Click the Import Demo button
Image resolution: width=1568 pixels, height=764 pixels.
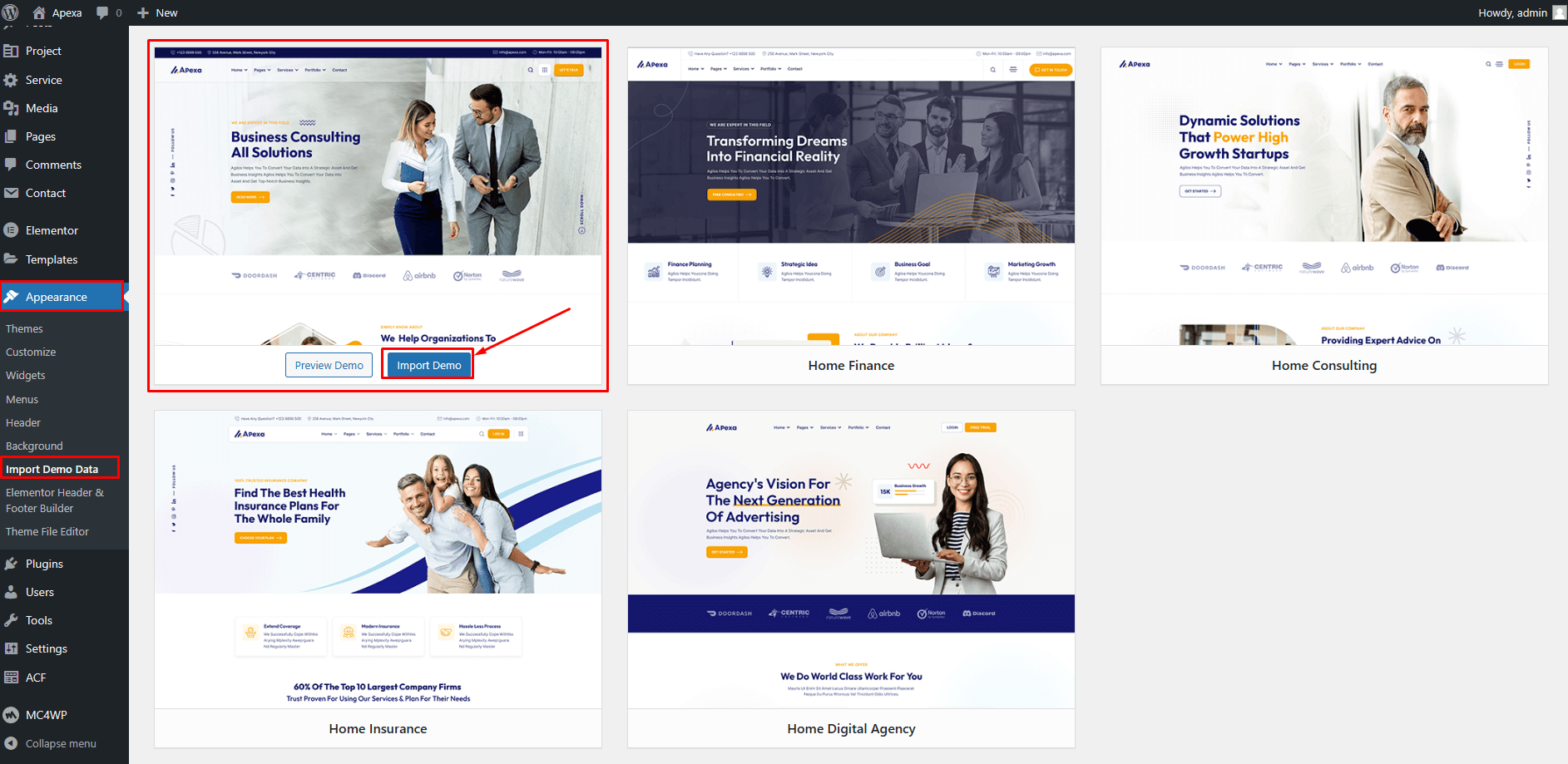point(428,365)
